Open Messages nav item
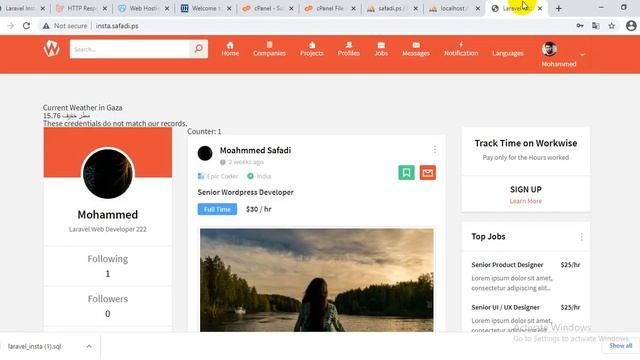The width and height of the screenshot is (640, 360). click(x=416, y=49)
